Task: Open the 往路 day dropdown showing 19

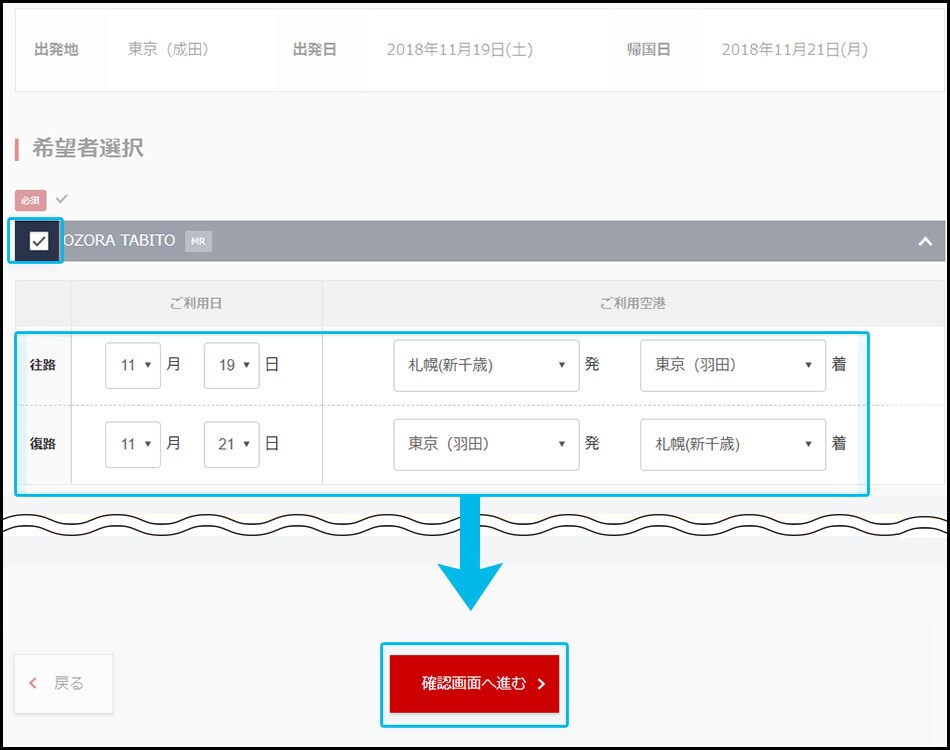Action: 231,365
